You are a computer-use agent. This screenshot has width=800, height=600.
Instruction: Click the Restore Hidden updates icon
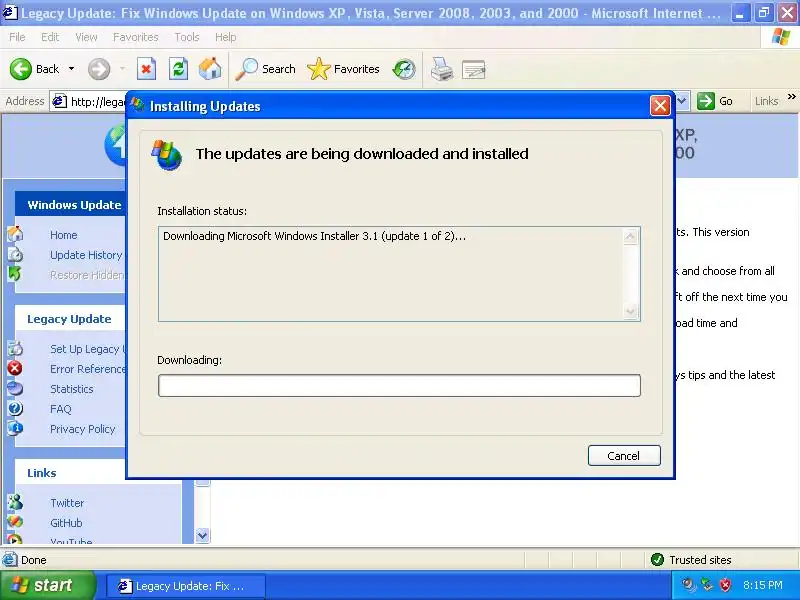(x=15, y=273)
